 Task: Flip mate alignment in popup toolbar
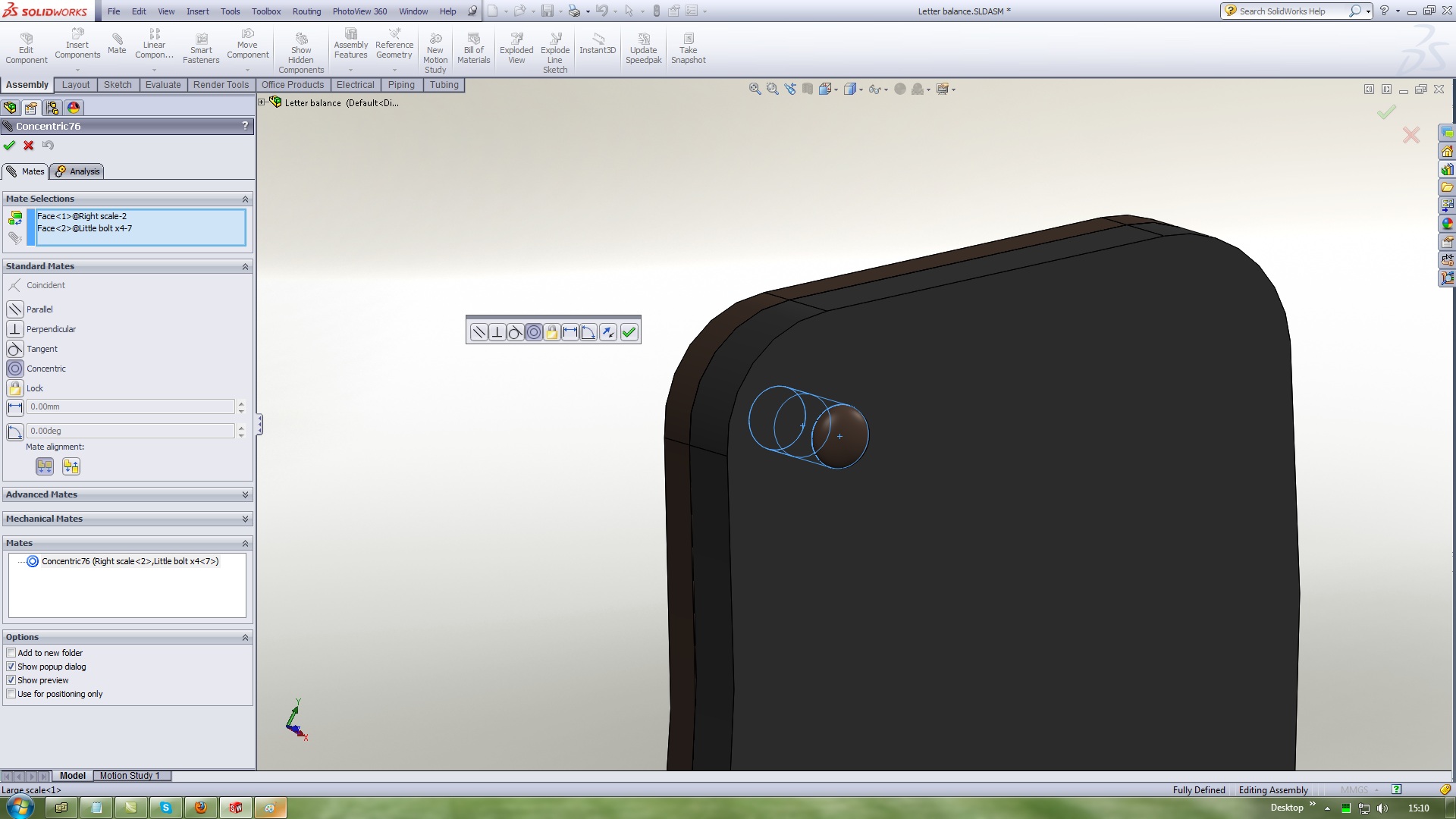click(x=608, y=332)
